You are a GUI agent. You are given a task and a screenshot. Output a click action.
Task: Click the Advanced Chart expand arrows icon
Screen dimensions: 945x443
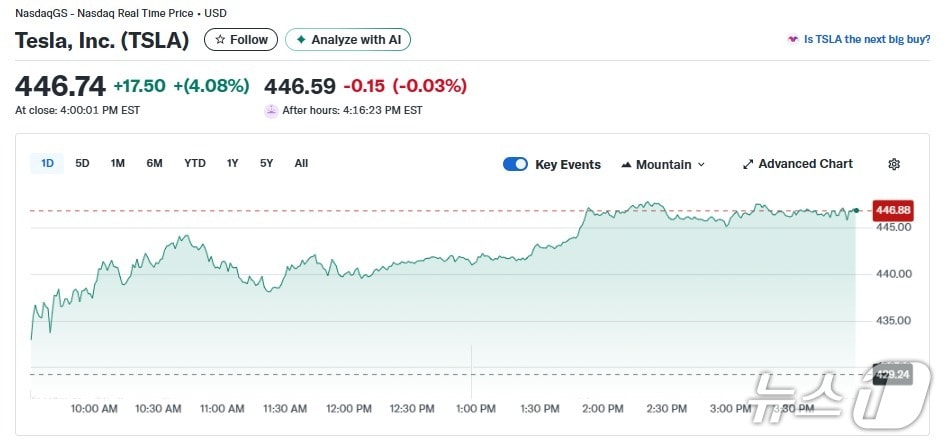coord(748,164)
